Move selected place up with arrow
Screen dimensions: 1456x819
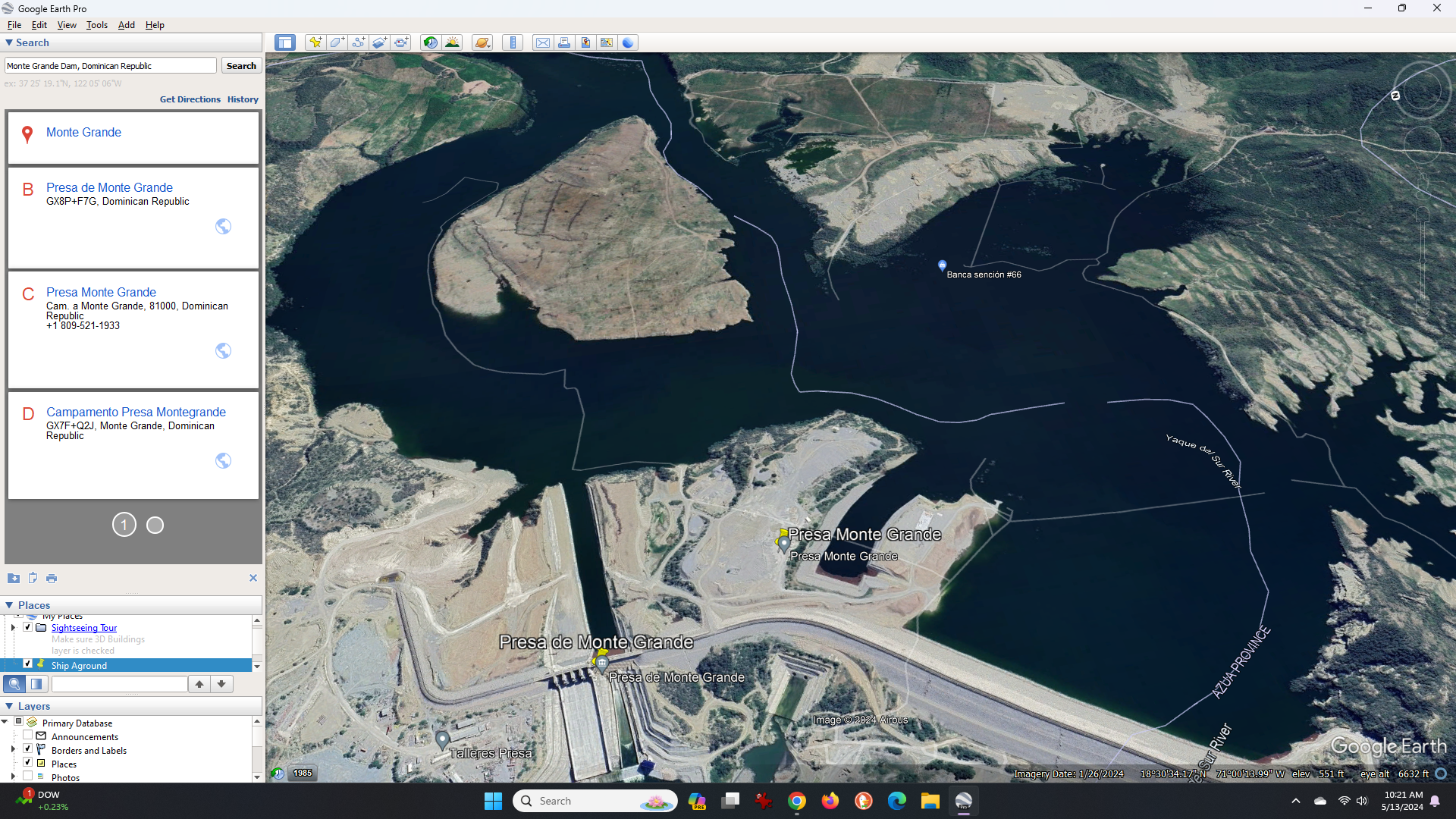tap(199, 684)
